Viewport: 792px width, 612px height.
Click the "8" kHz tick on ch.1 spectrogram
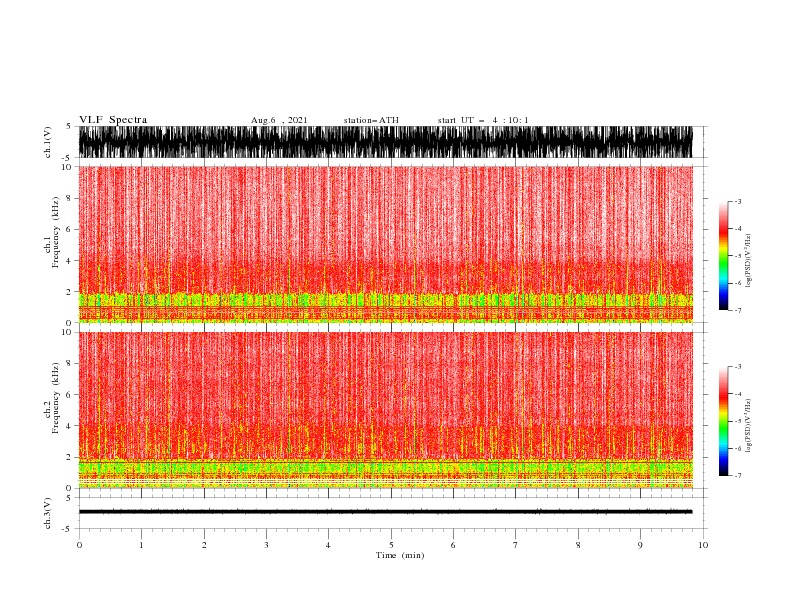click(x=70, y=198)
